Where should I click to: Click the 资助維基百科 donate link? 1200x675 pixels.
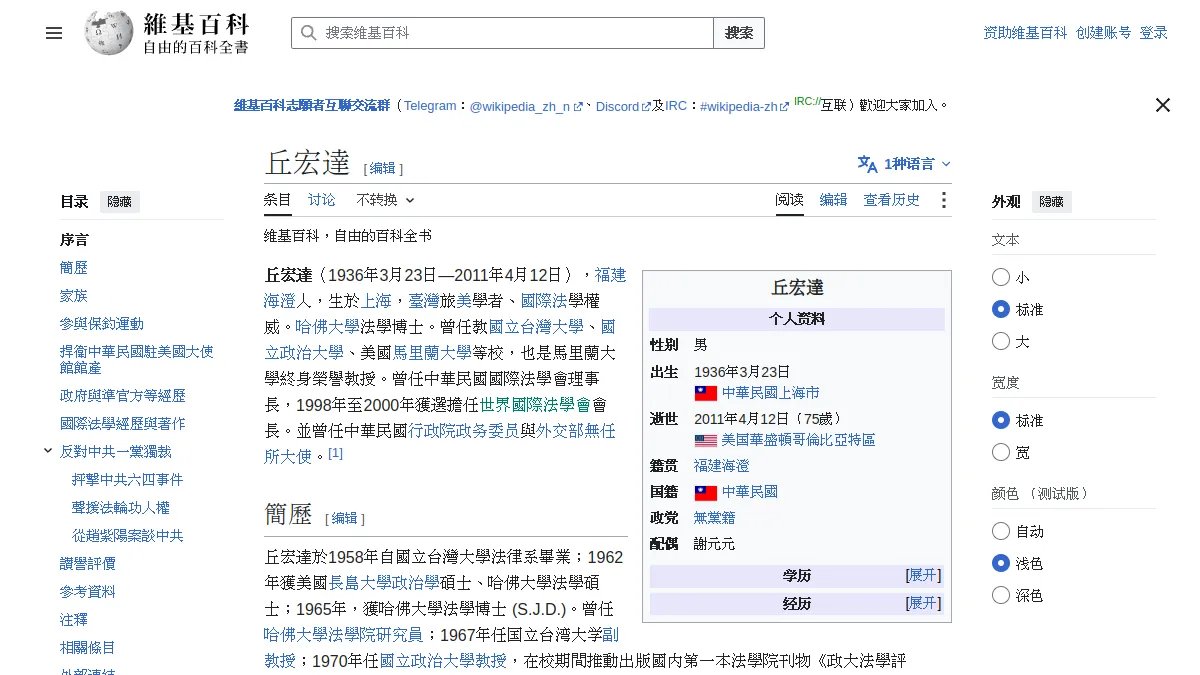1026,33
